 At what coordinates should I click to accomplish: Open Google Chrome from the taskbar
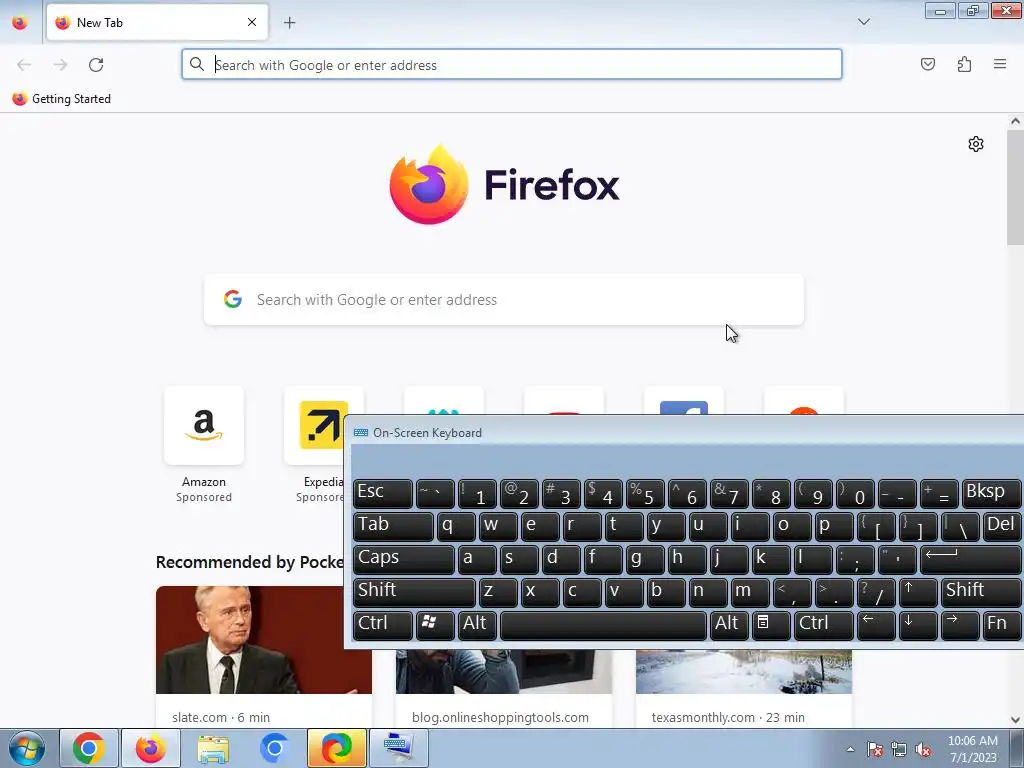[x=89, y=748]
